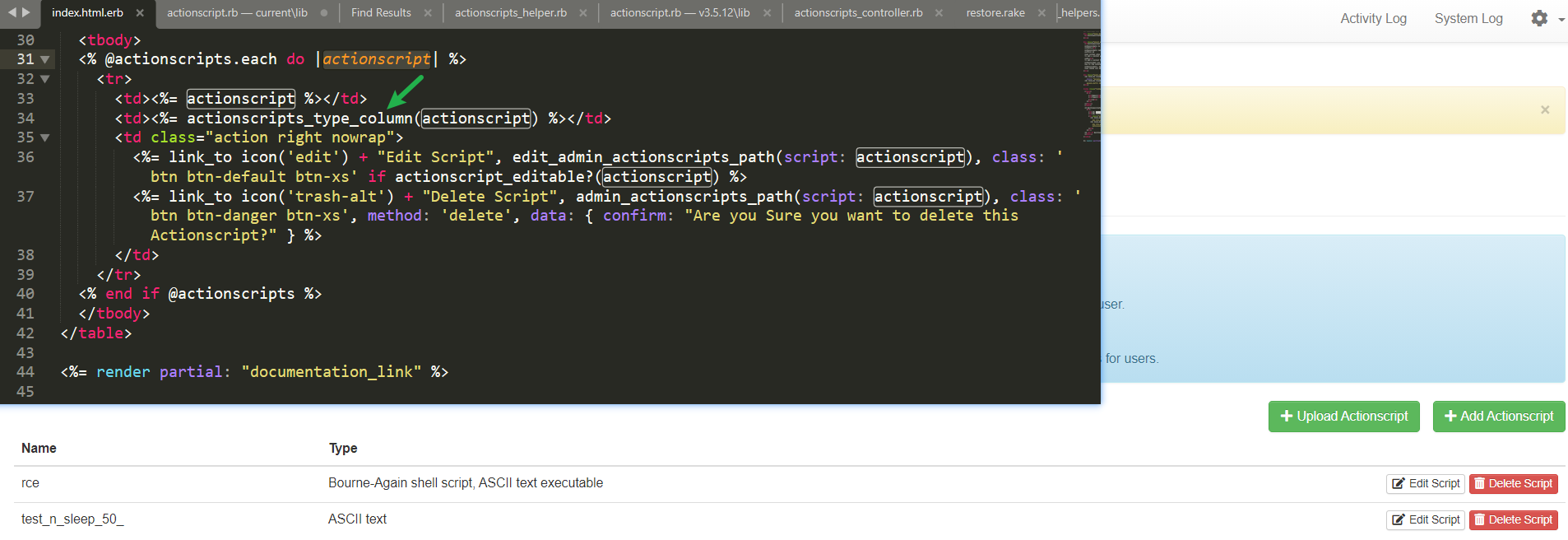Click line number 44 in the gutter

[x=26, y=372]
